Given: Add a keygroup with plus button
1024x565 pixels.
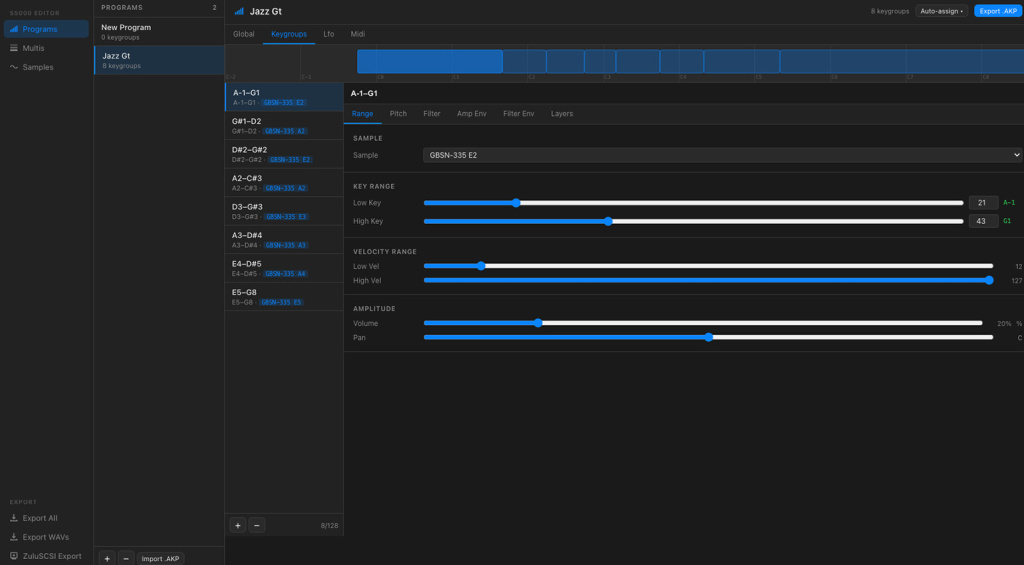Looking at the screenshot, I should tap(238, 525).
